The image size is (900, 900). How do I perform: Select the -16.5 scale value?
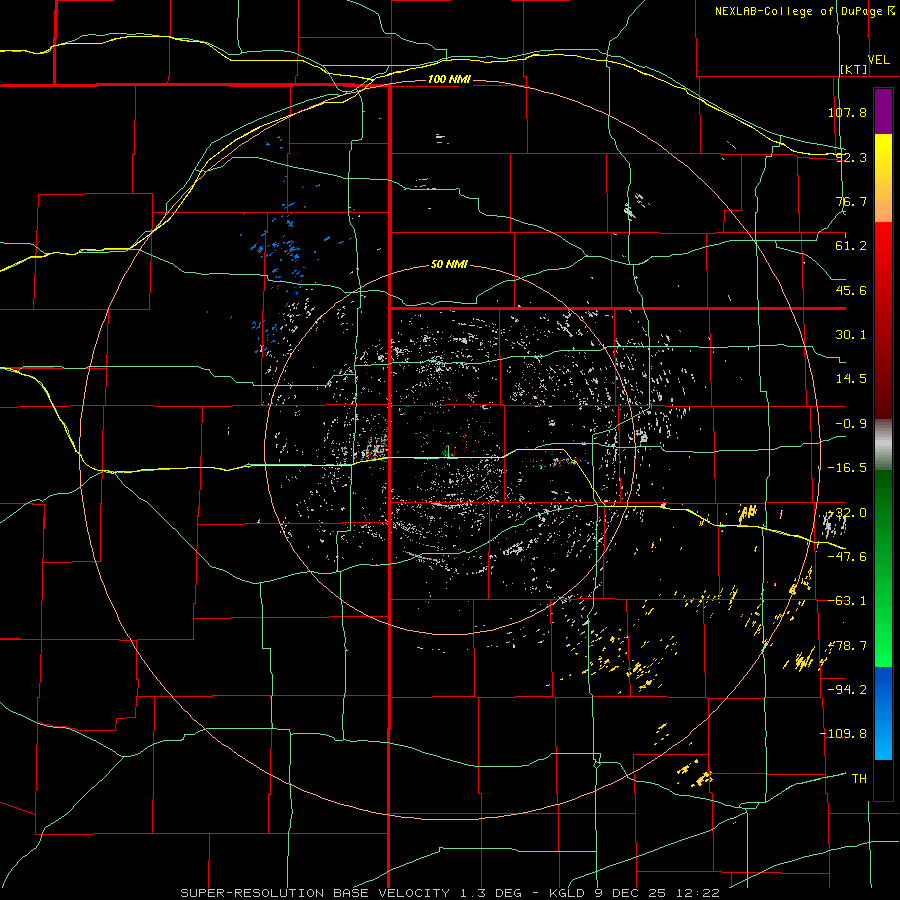[x=847, y=468]
